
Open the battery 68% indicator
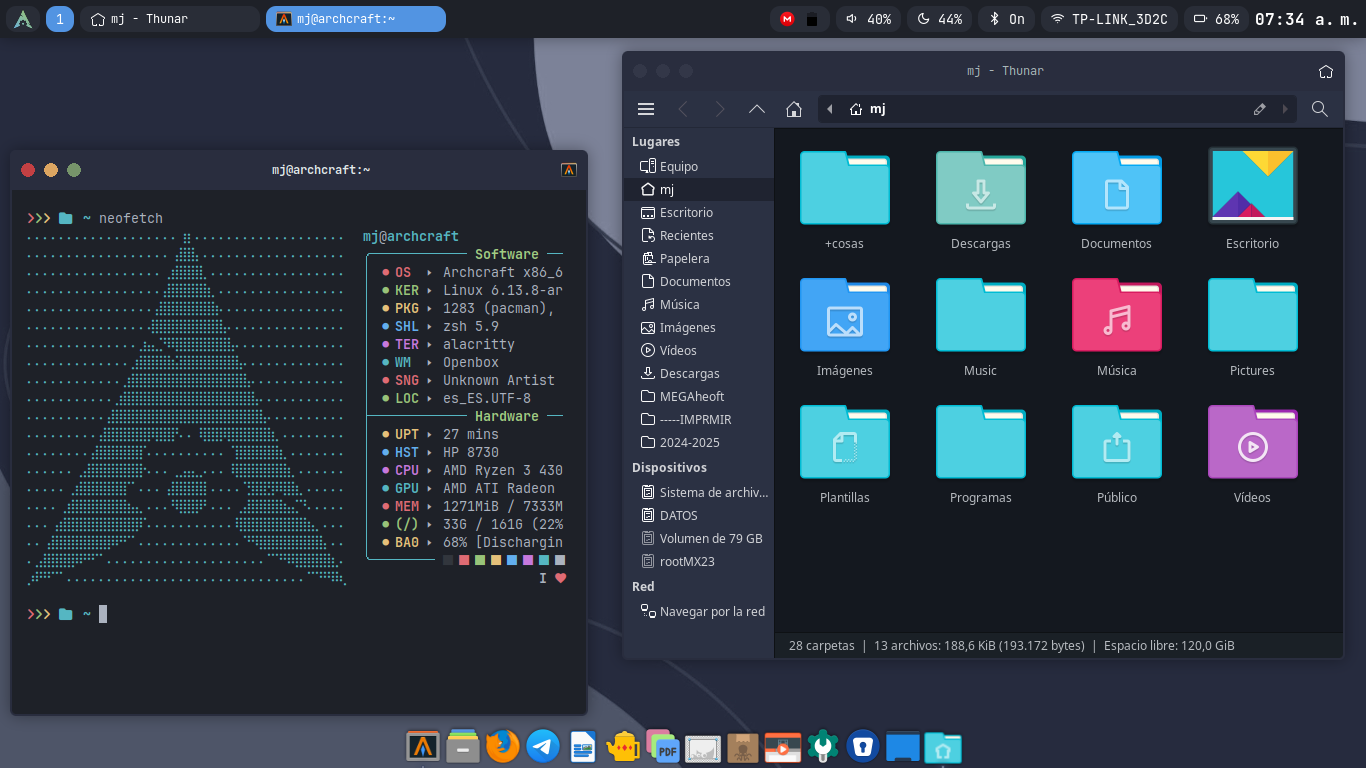(1216, 19)
